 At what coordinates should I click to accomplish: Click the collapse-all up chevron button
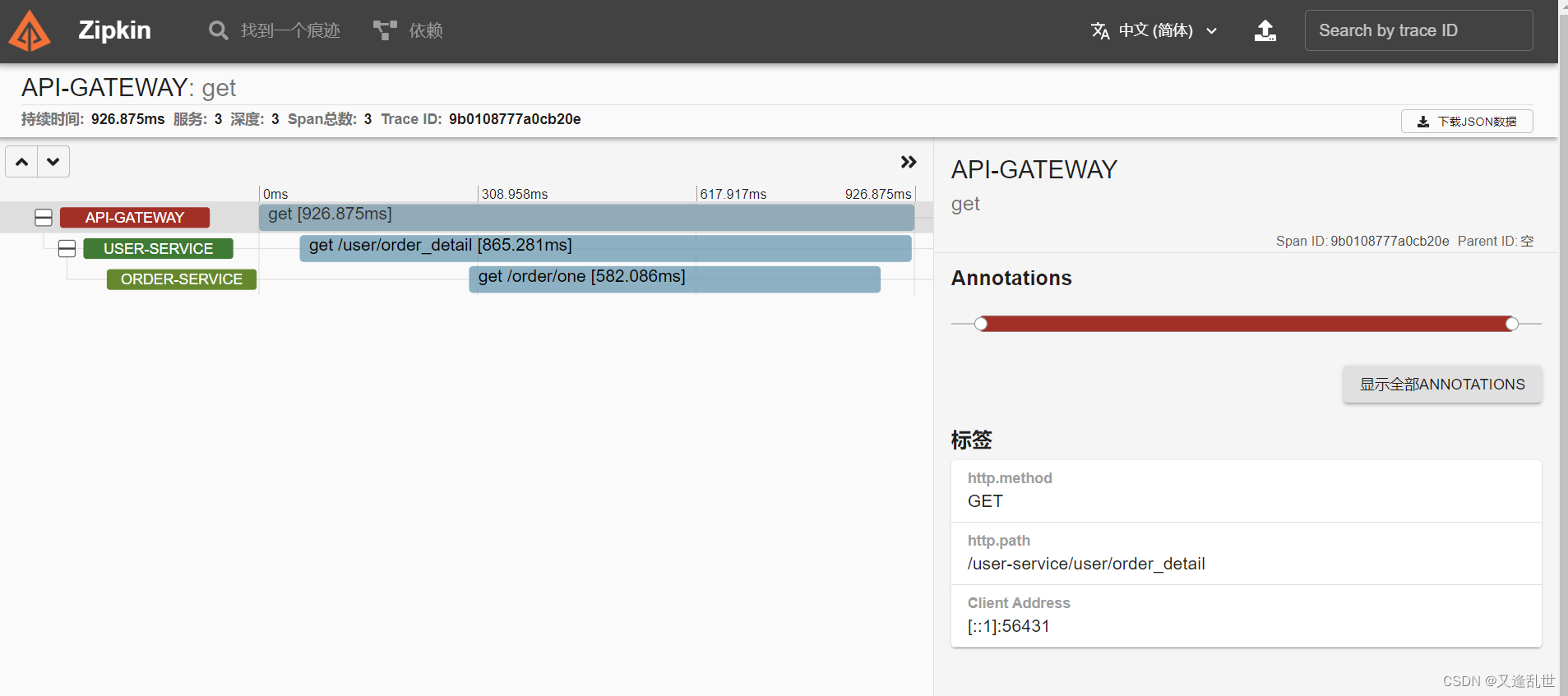[22, 162]
